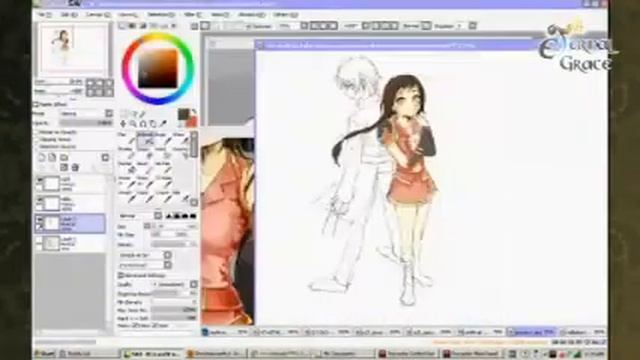Open the brush texture dropdown
The image size is (640, 360).
click(x=168, y=265)
